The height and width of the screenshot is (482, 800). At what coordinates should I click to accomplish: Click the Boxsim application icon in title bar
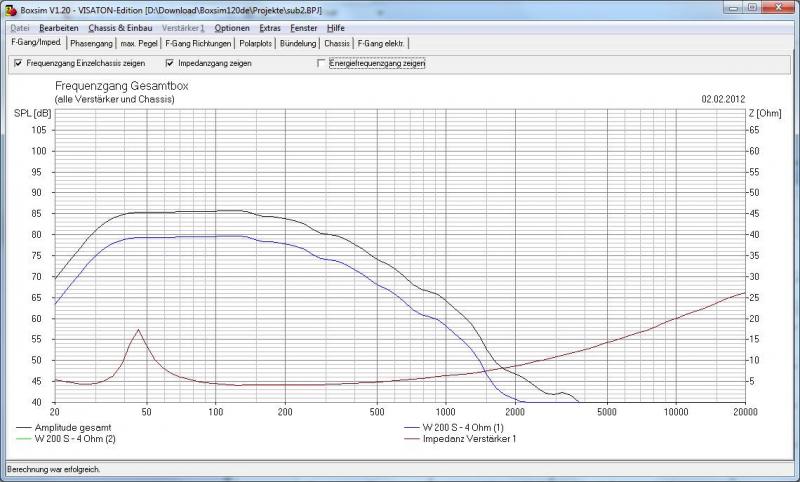point(10,10)
